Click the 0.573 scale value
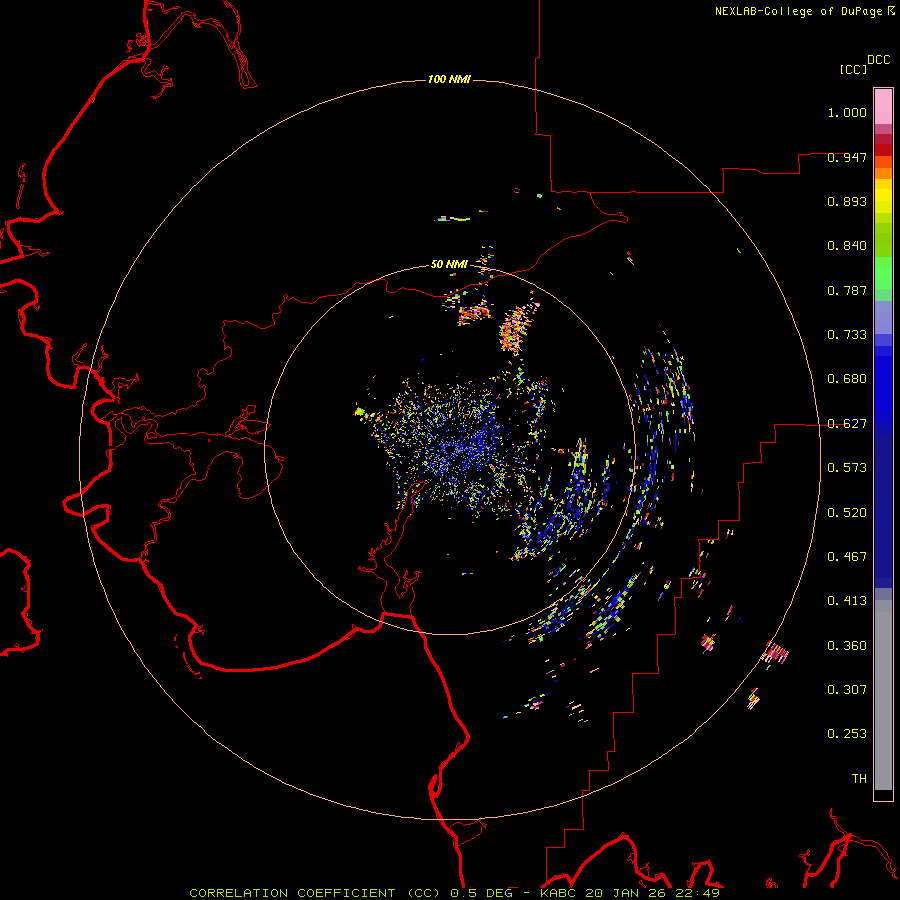Viewport: 900px width, 900px height. 847,468
